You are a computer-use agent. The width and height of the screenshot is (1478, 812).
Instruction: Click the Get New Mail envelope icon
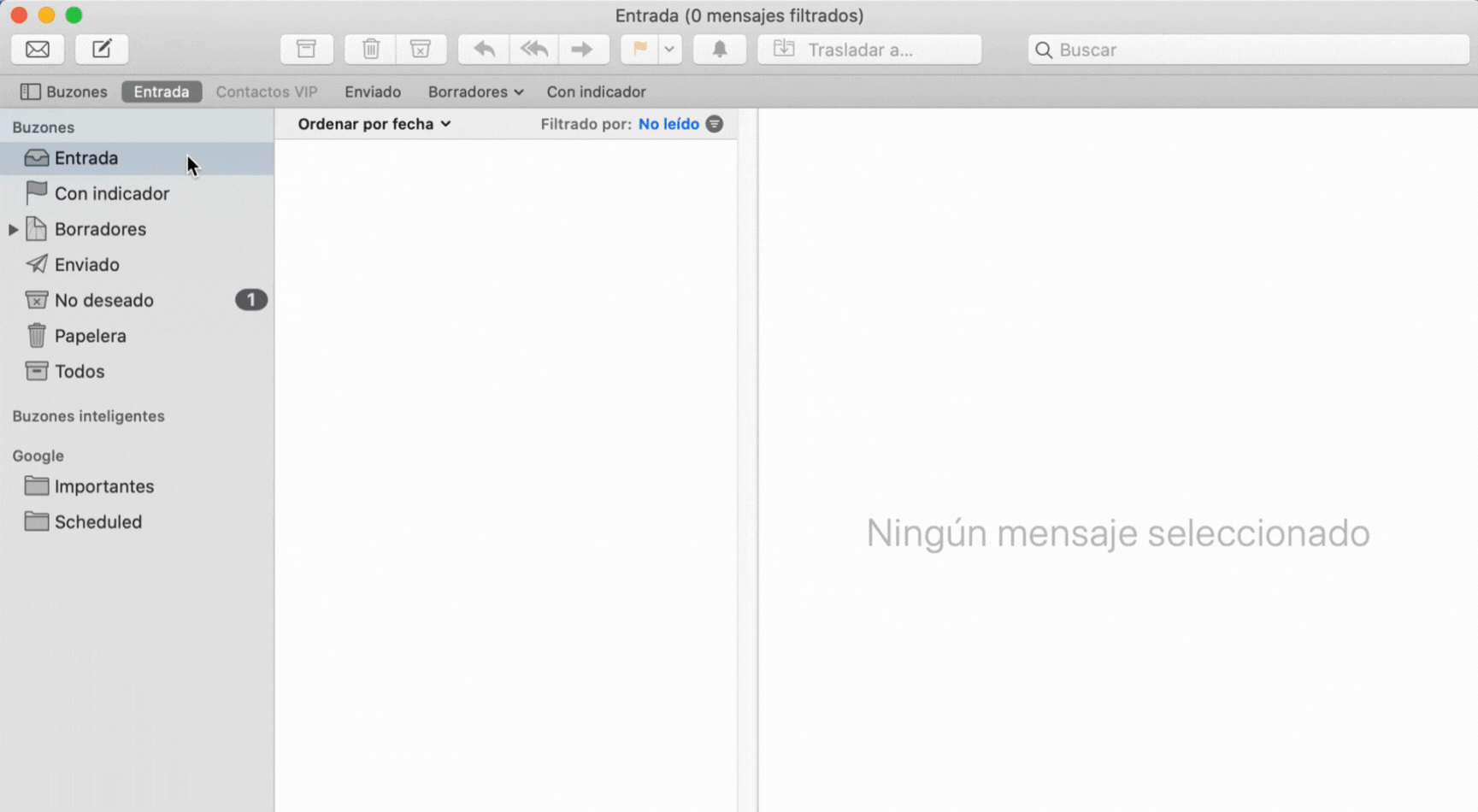pos(38,50)
